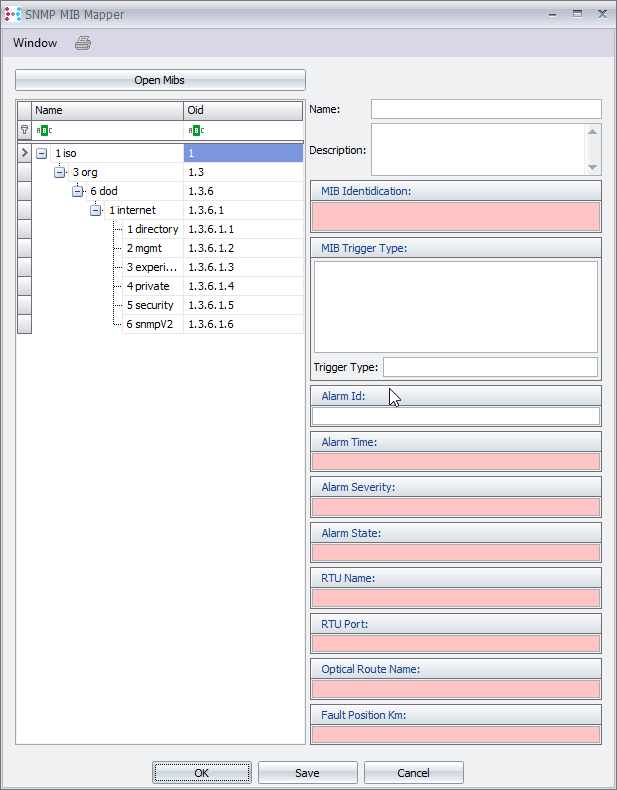Select the 6 snmpV2 tree row
The height and width of the screenshot is (790, 617).
(x=153, y=324)
